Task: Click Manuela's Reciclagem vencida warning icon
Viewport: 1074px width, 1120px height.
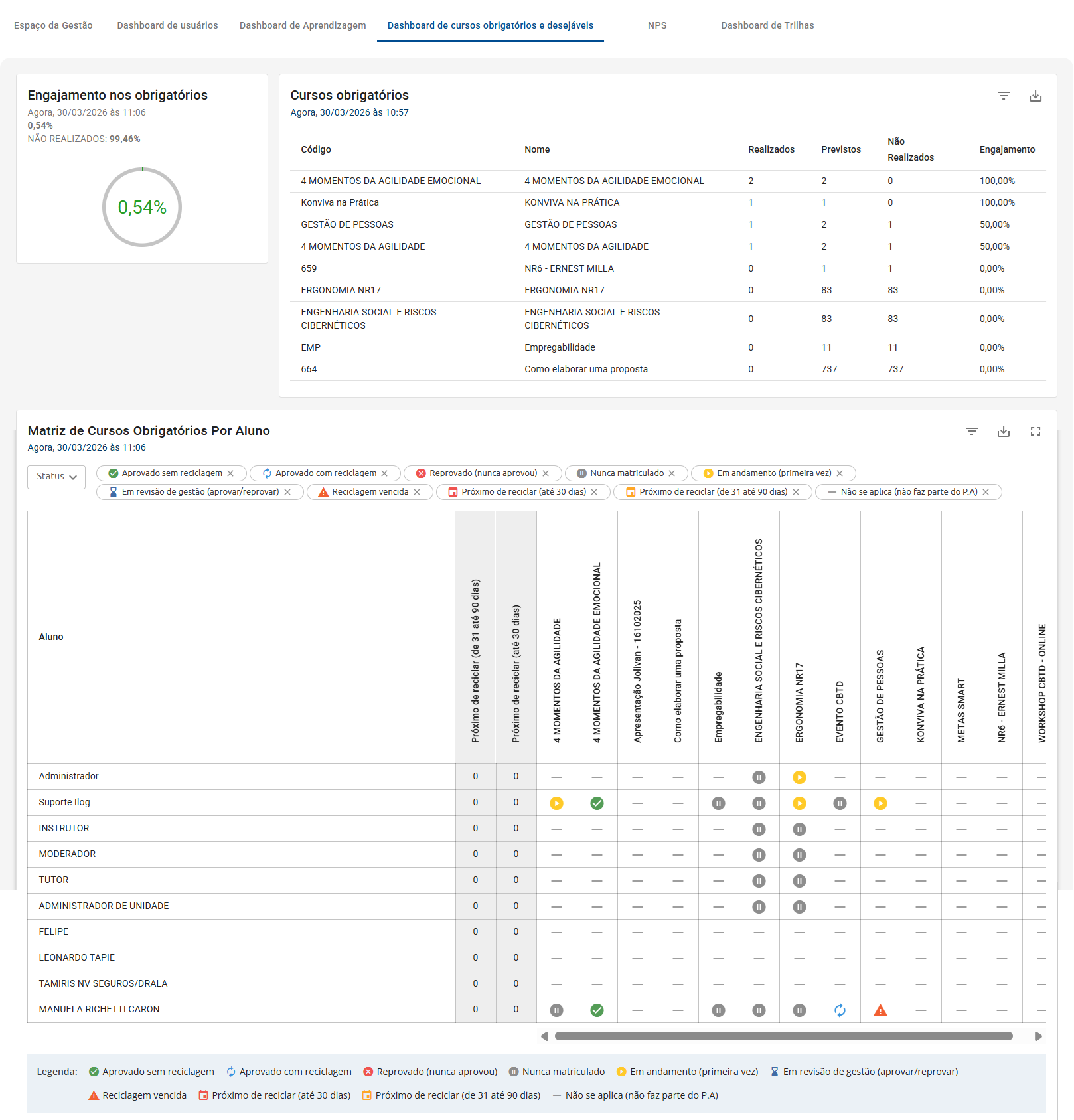Action: coord(881,1010)
